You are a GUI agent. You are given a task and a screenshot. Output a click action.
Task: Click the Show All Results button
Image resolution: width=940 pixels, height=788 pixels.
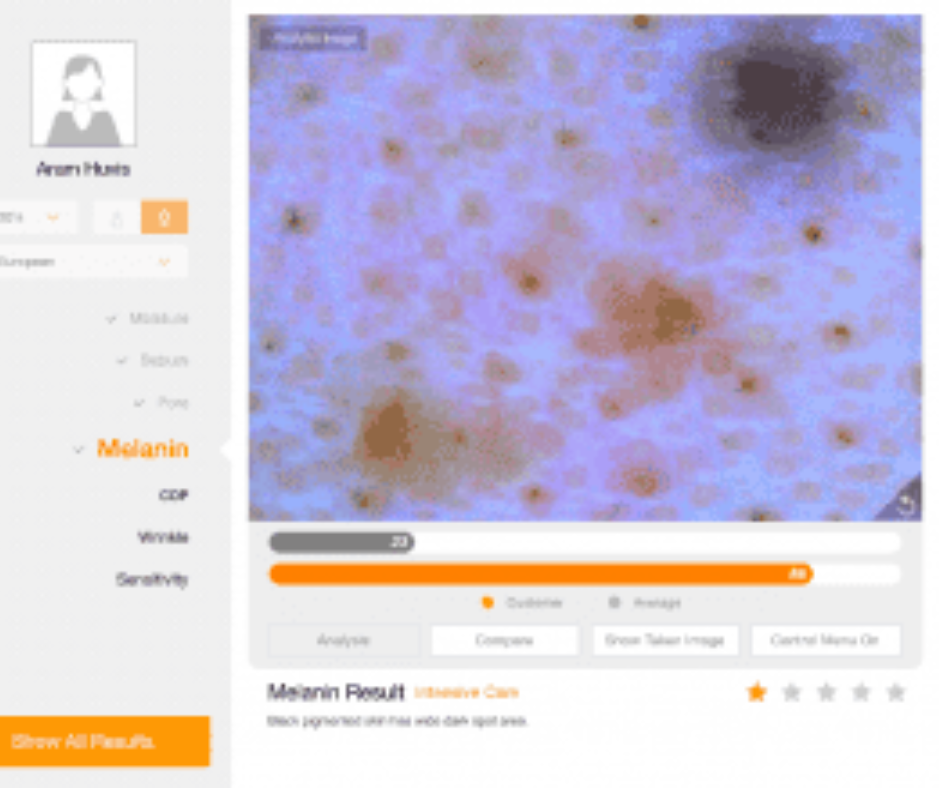(104, 741)
